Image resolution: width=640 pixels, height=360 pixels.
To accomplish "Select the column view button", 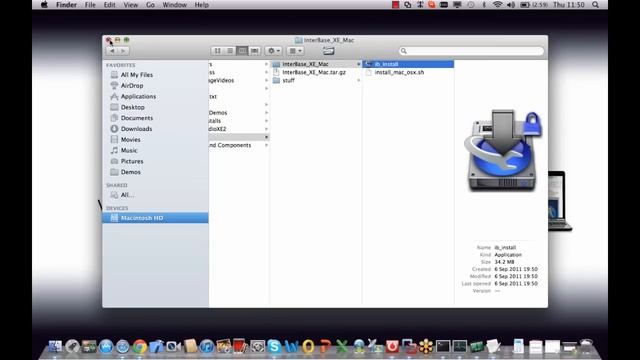I will click(x=242, y=51).
